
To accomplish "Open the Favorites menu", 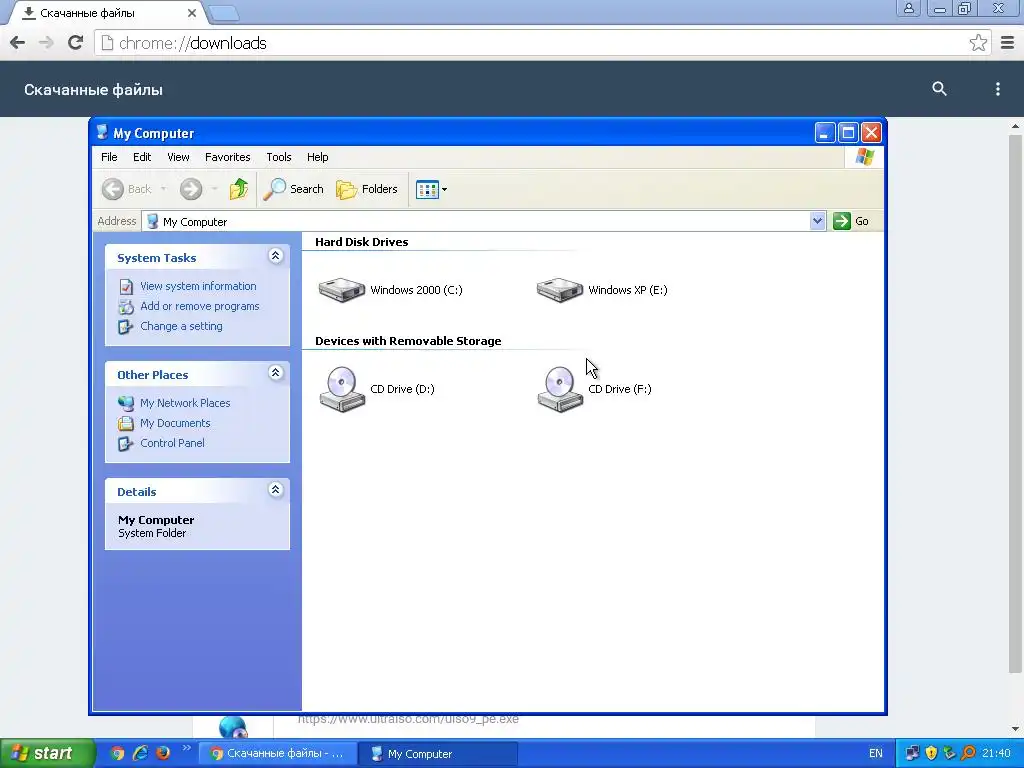I will pos(227,157).
